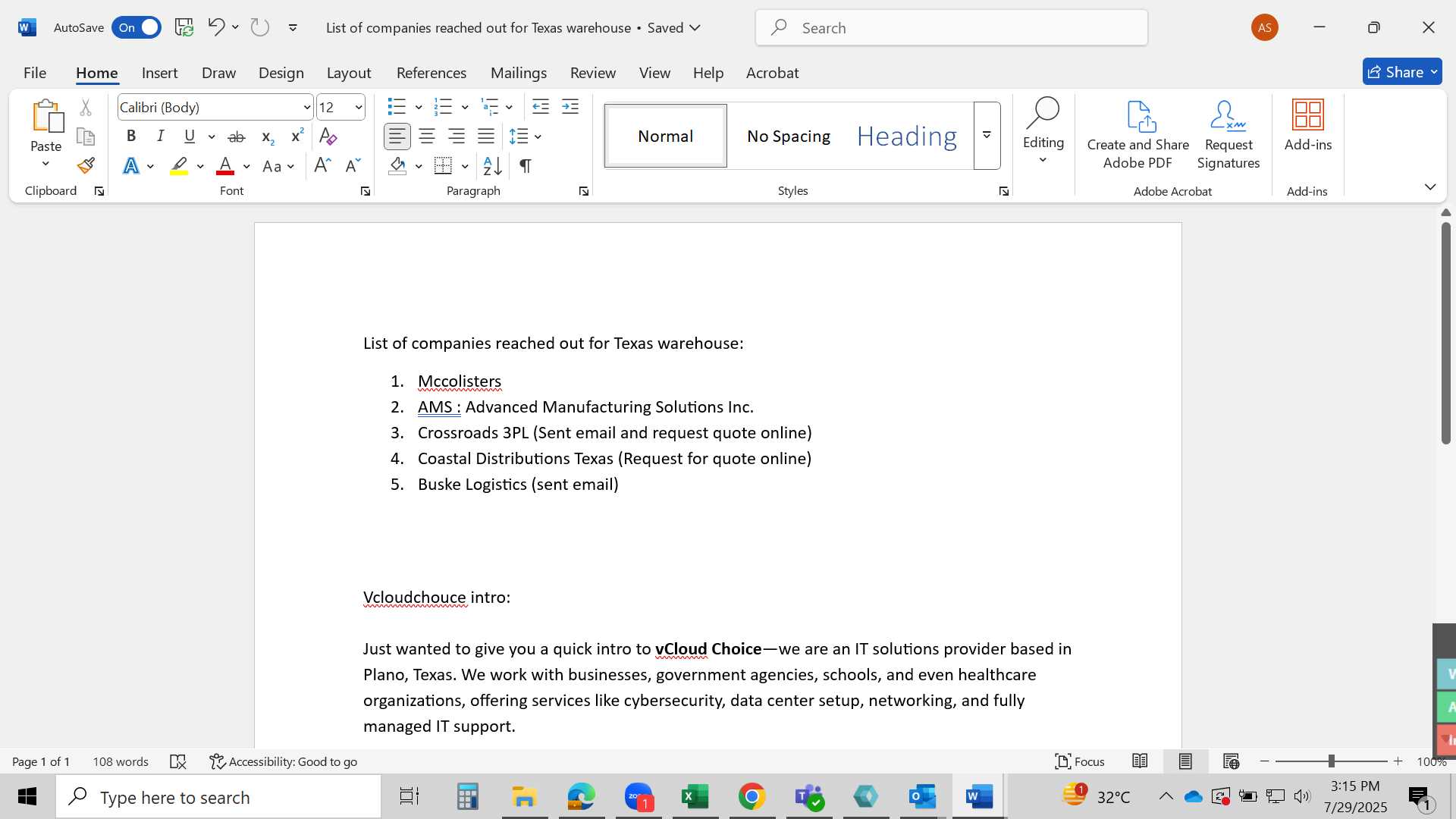Toggle Bold formatting
This screenshot has height=819, width=1456.
point(131,136)
